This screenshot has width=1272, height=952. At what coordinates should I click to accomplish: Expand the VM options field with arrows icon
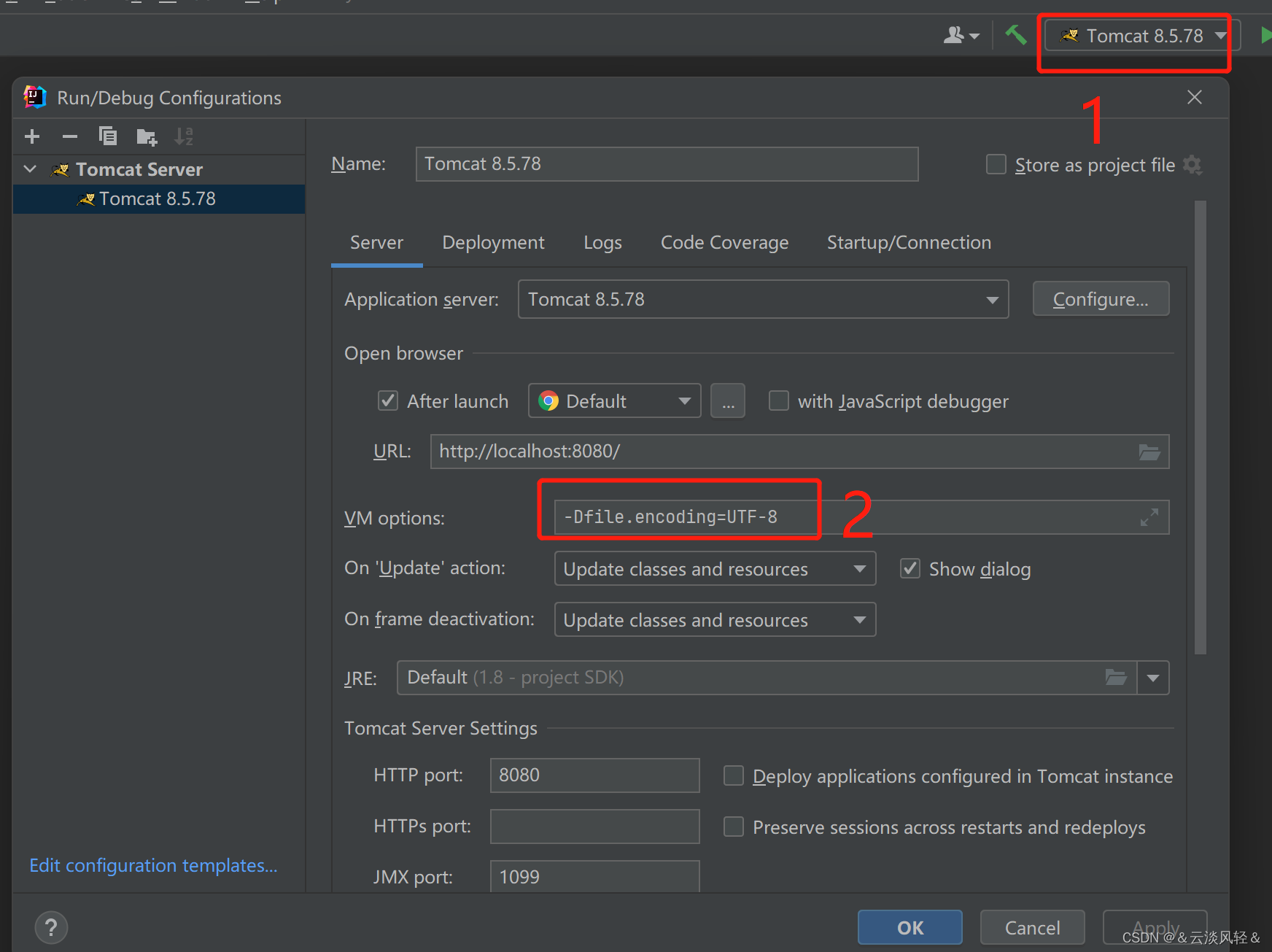click(1149, 517)
